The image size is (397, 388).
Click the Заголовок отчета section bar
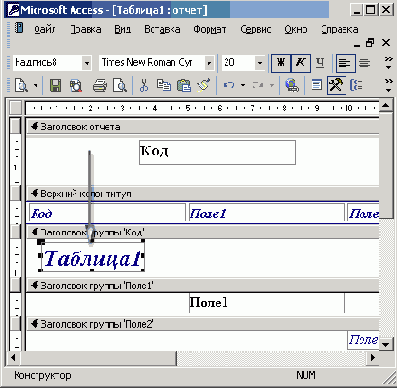click(203, 127)
